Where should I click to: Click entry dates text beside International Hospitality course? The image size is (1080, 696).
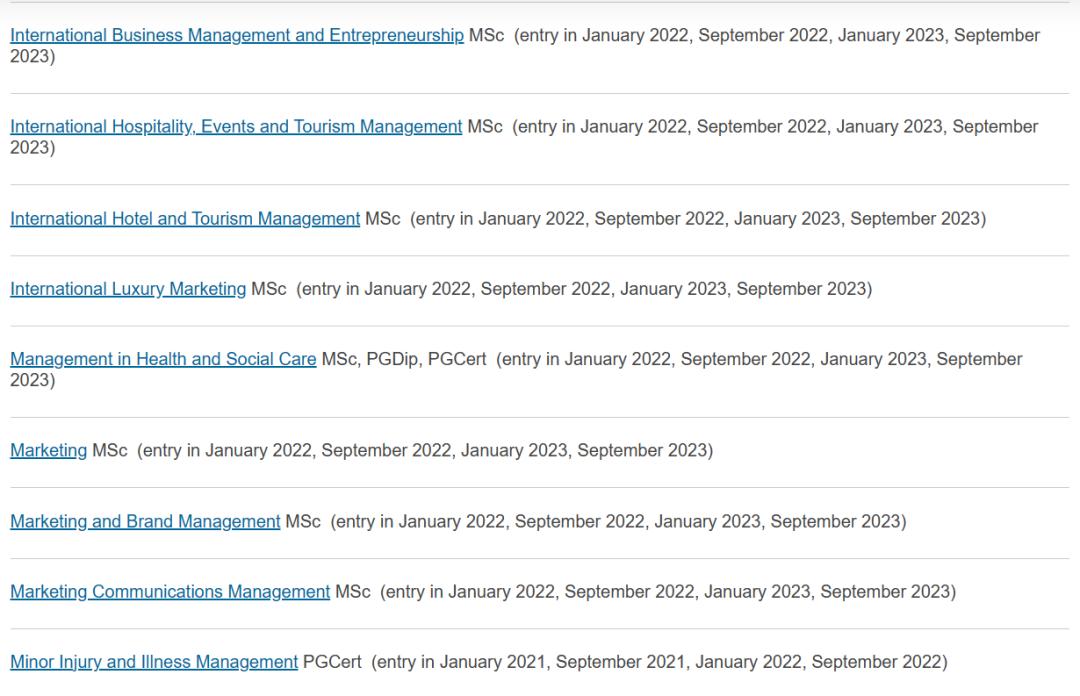[x=775, y=127]
